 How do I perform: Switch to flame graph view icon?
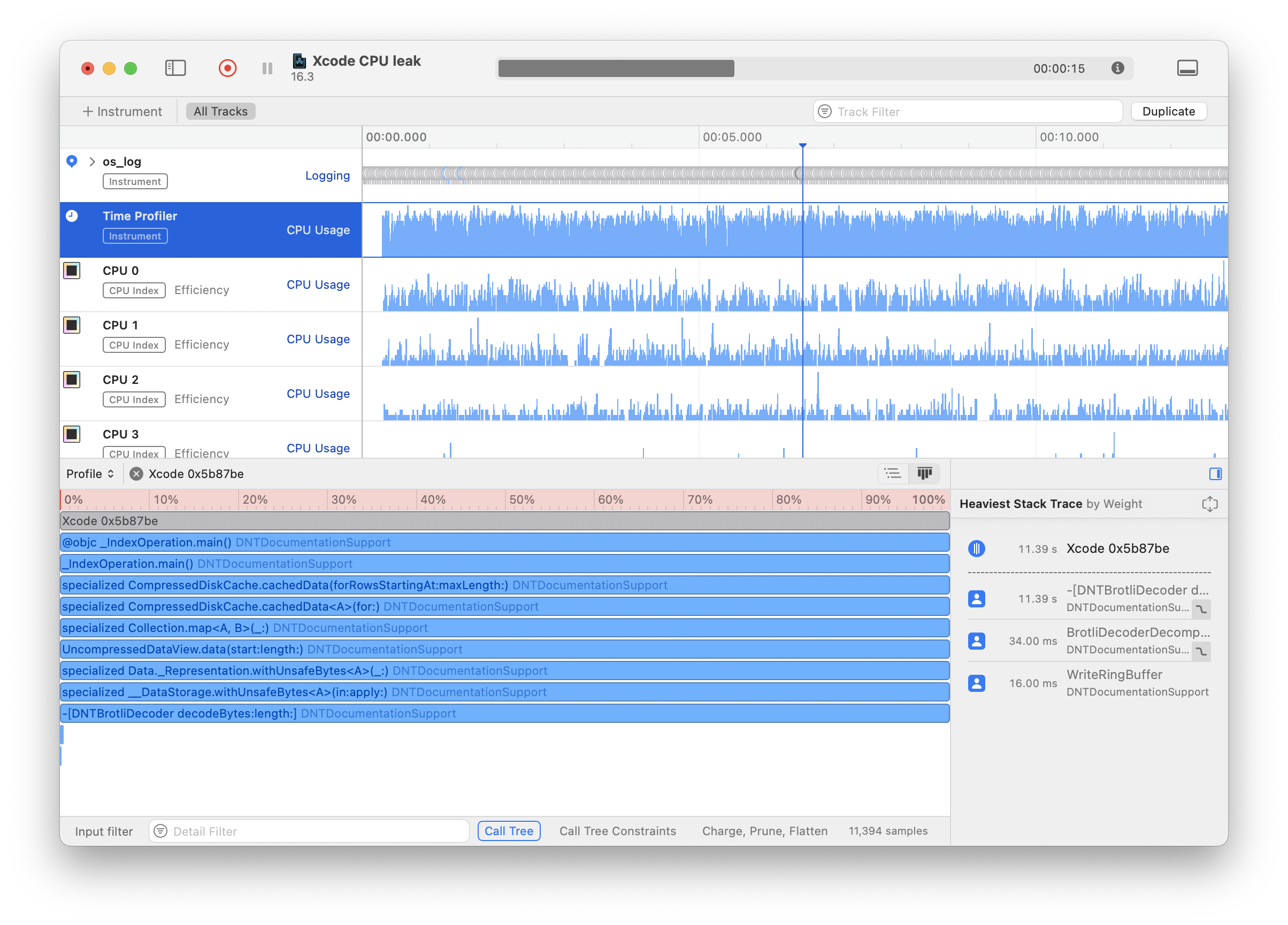pyautogui.click(x=924, y=474)
